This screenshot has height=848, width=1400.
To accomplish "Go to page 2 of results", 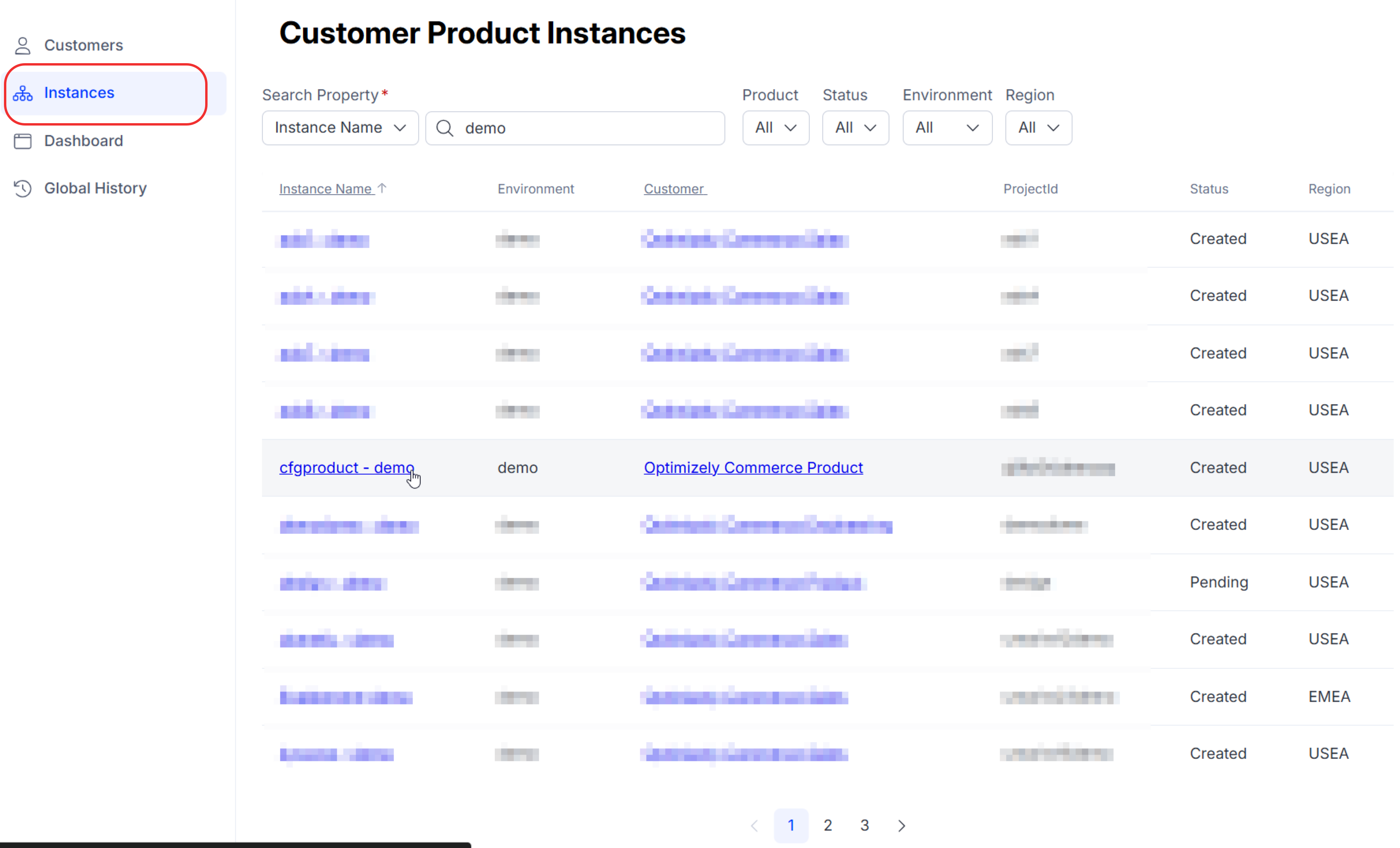I will click(x=828, y=825).
